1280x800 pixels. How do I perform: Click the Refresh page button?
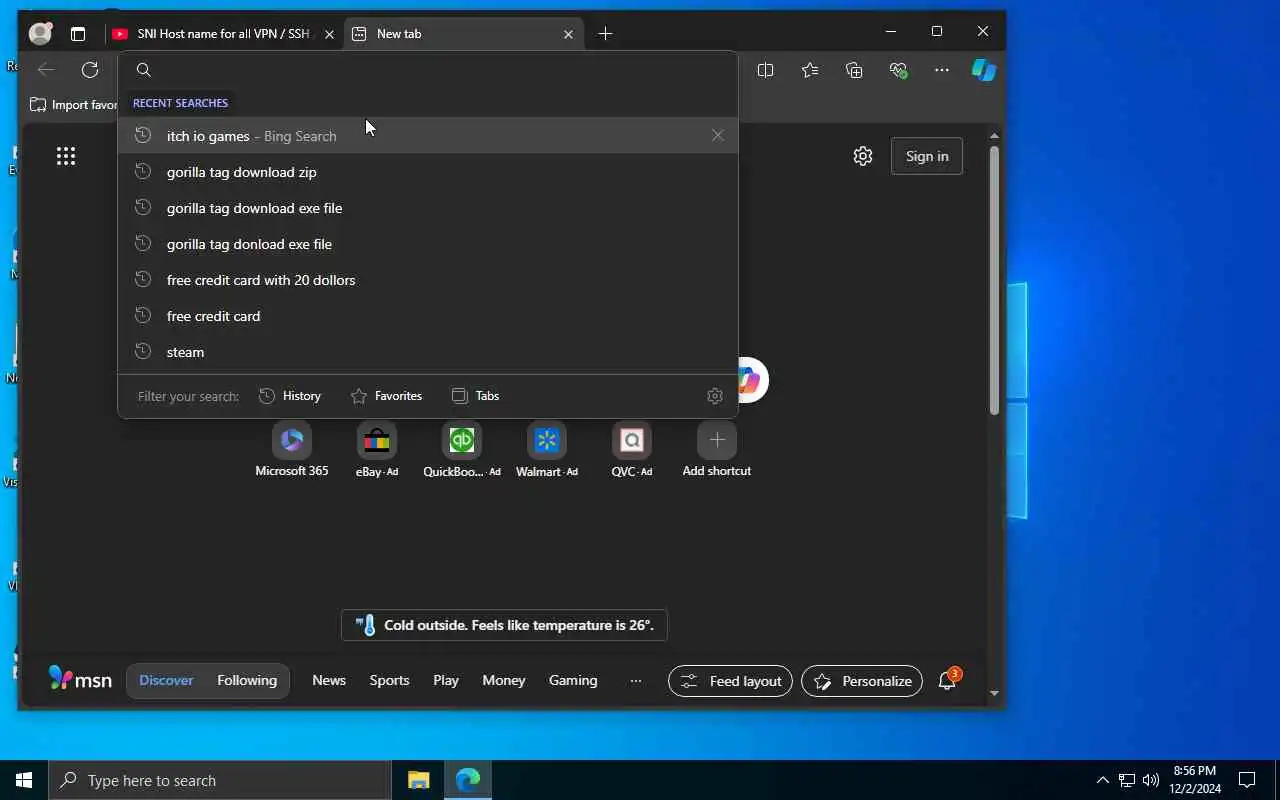click(90, 70)
